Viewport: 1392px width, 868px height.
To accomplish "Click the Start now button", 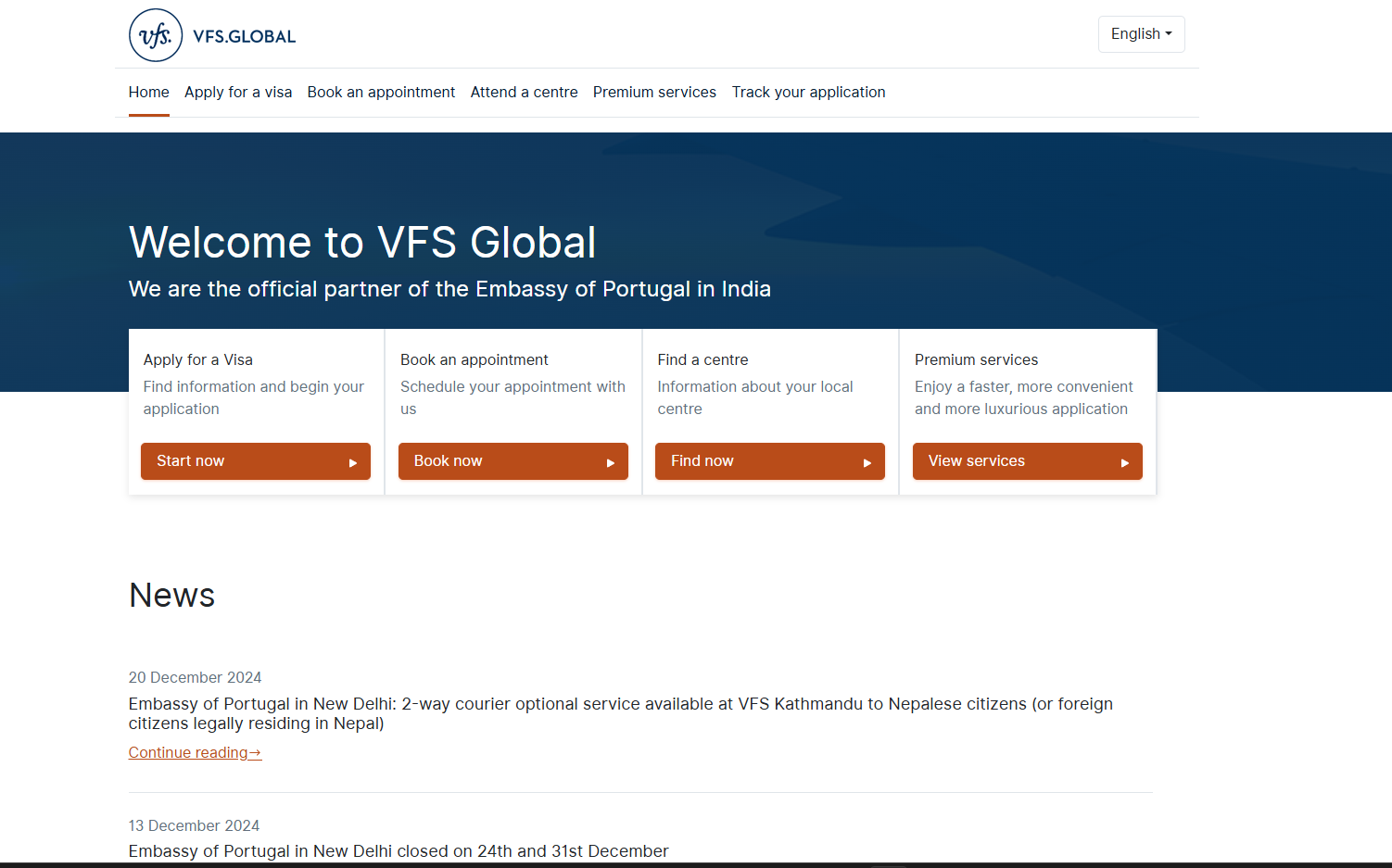I will (256, 461).
